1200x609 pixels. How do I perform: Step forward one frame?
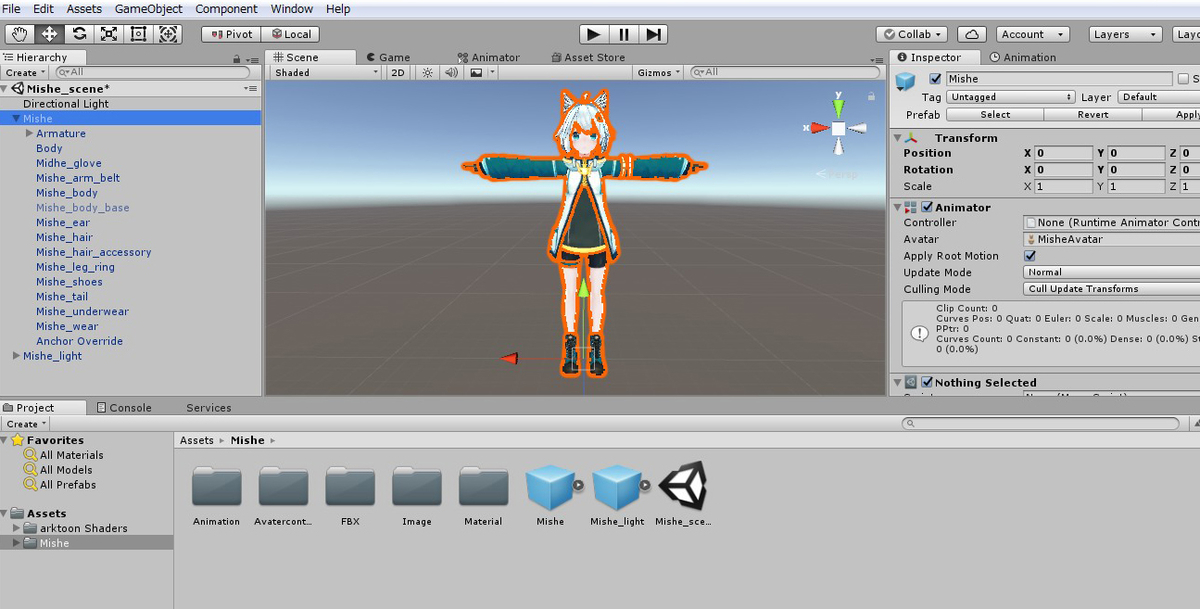coord(653,34)
